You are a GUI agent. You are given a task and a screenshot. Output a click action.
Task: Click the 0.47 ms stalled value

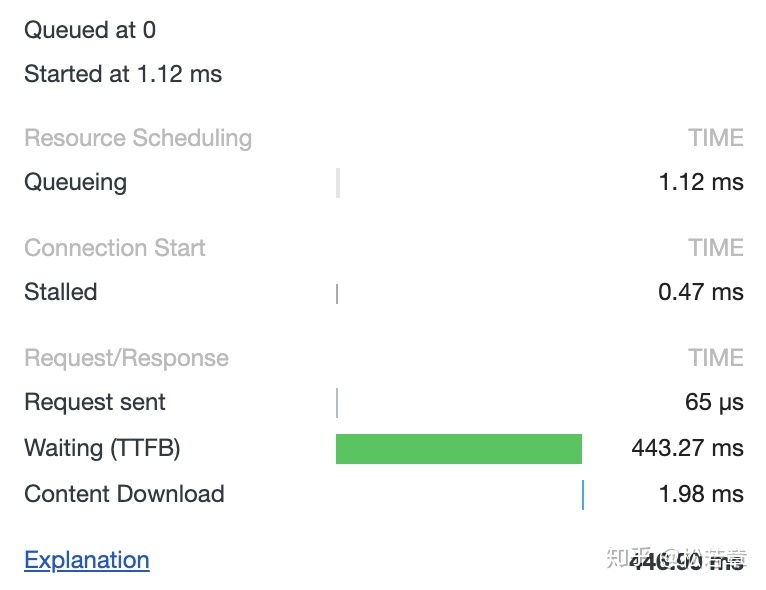[701, 293]
